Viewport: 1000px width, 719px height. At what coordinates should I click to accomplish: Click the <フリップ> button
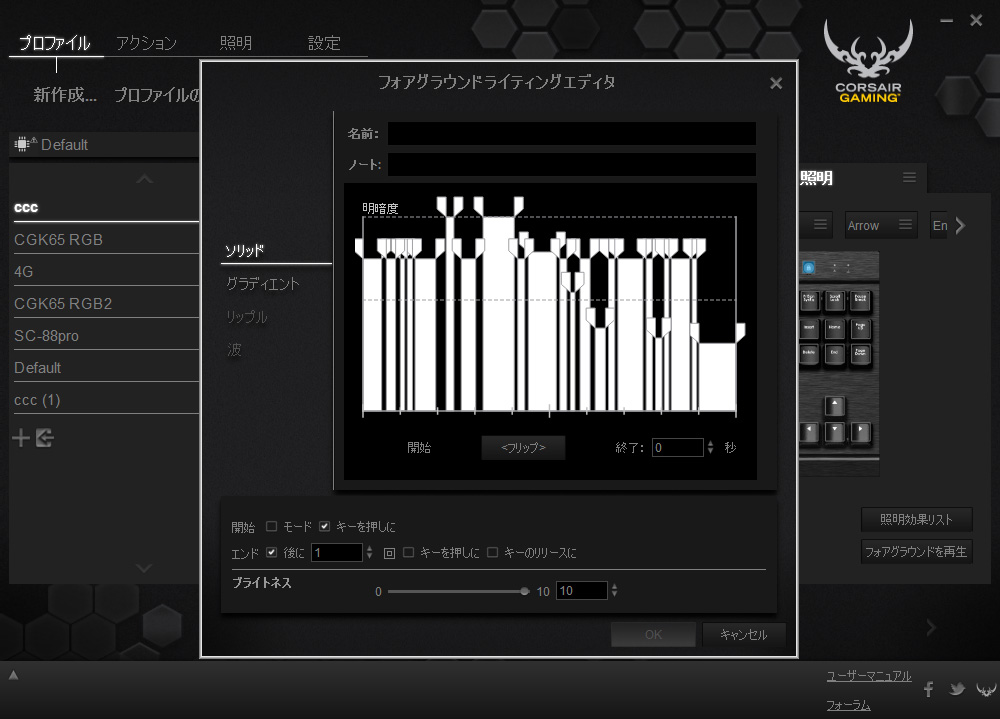coord(523,448)
